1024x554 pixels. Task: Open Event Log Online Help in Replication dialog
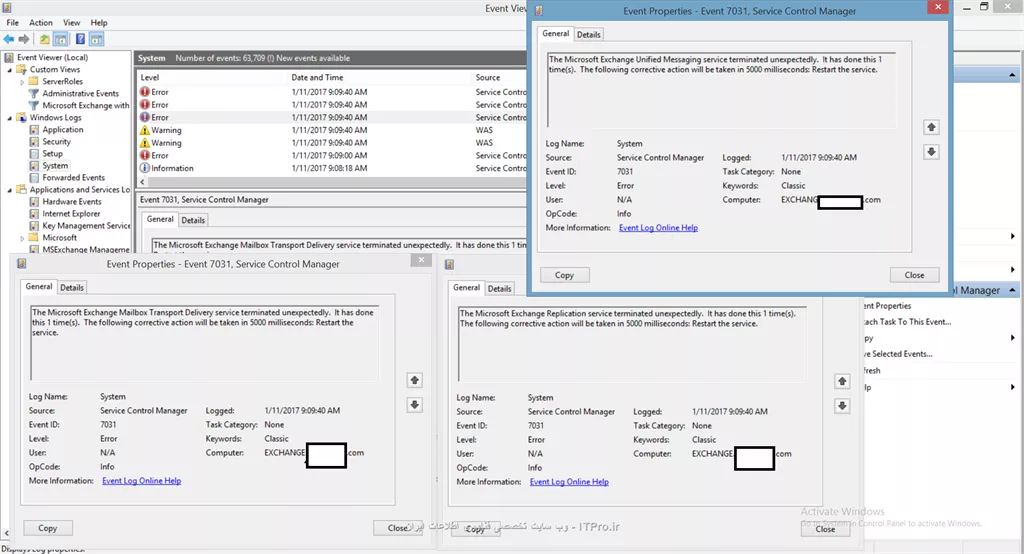click(x=569, y=482)
